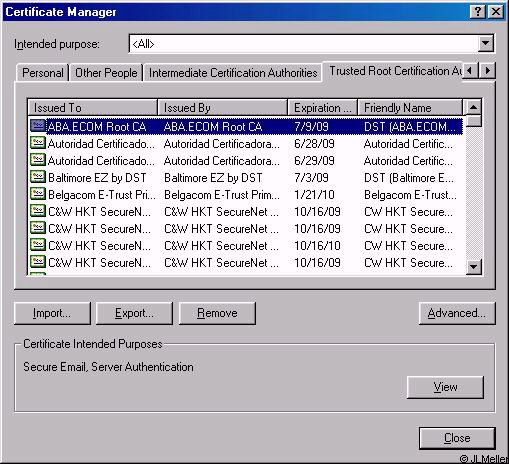Click the Belgacom E-Trust certificate icon
Screen dimensions: 509x464
(x=38, y=194)
